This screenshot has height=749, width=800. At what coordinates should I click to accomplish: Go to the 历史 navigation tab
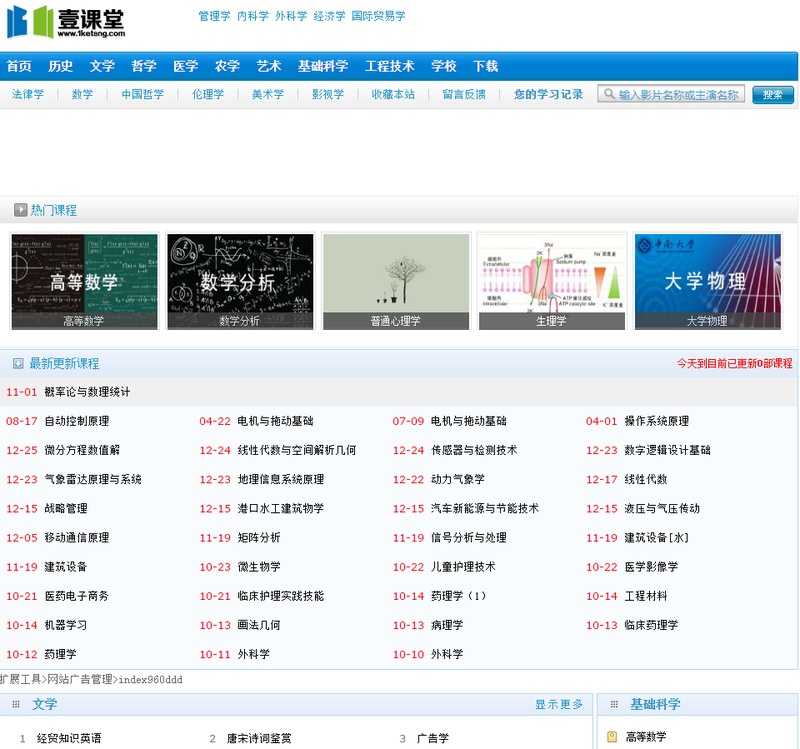61,66
